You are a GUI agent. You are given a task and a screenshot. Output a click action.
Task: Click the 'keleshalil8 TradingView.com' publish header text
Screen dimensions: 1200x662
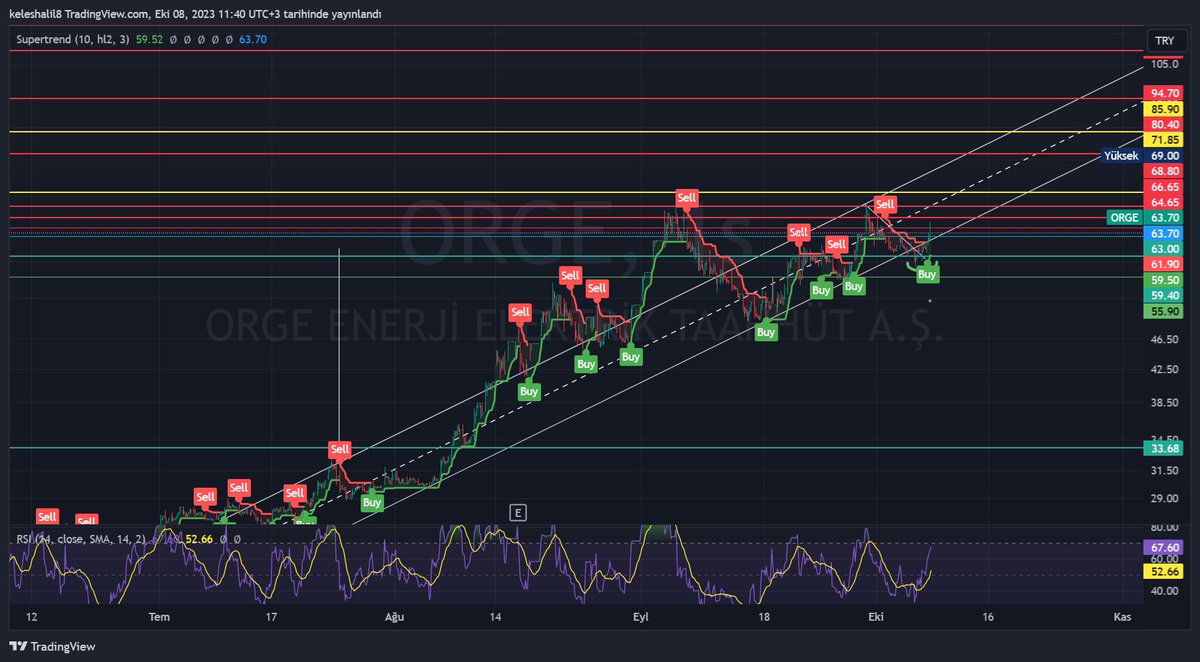click(79, 14)
